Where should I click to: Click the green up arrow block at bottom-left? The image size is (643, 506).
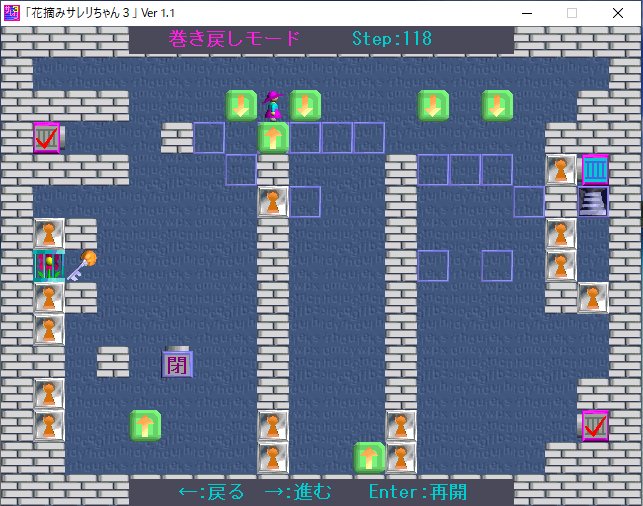click(x=145, y=425)
